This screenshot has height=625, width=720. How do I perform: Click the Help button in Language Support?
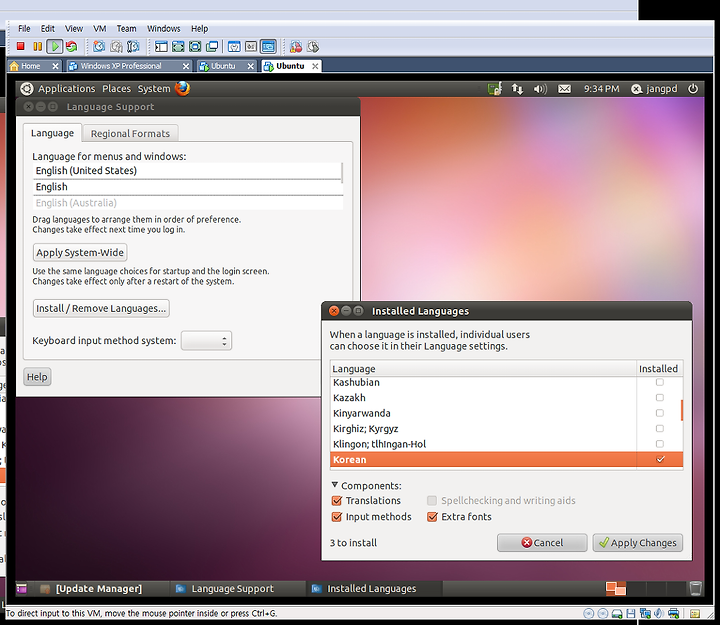coord(37,377)
